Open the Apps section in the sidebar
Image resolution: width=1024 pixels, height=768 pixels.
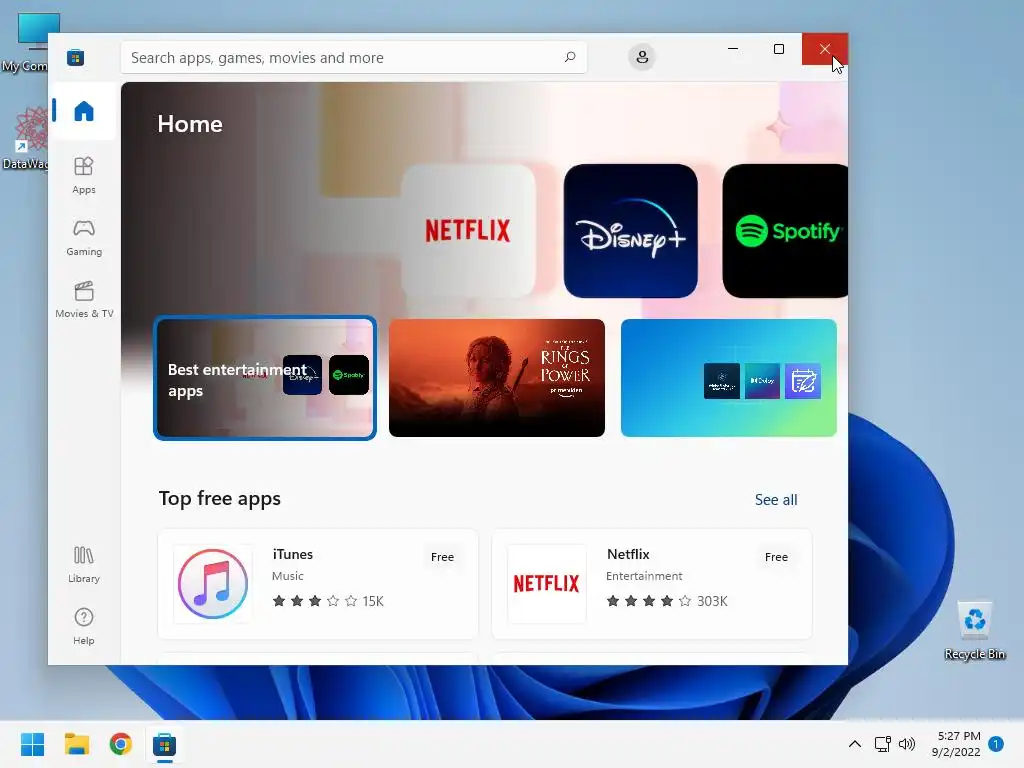click(x=84, y=175)
